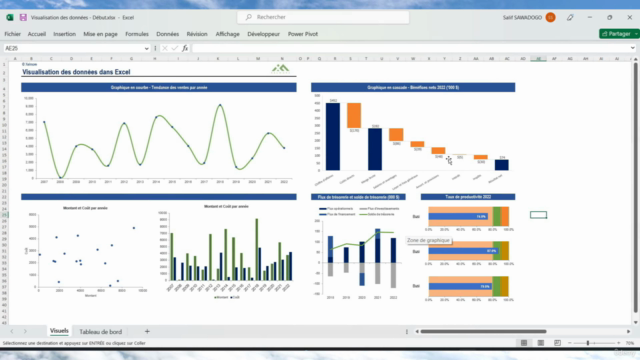Switch to Page Layout view icon

pos(540,343)
